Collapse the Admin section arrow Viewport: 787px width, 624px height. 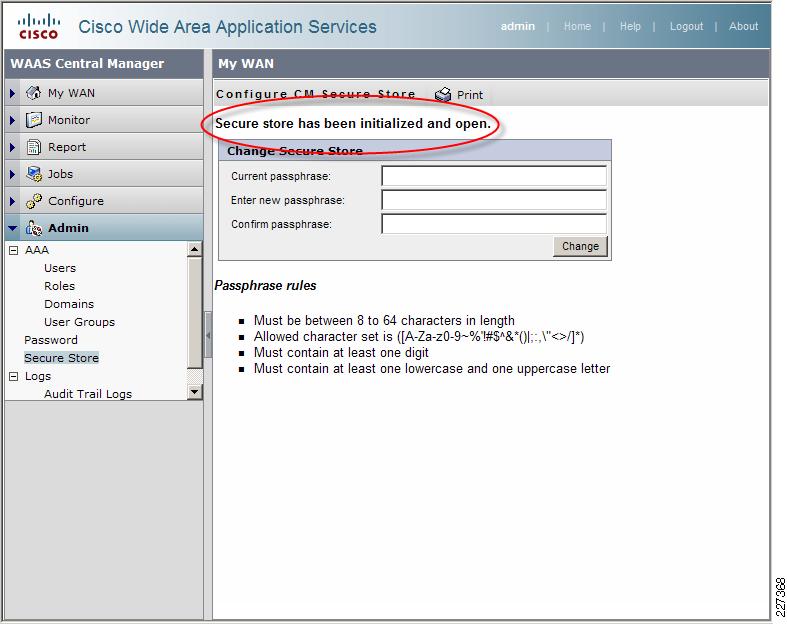[x=13, y=228]
